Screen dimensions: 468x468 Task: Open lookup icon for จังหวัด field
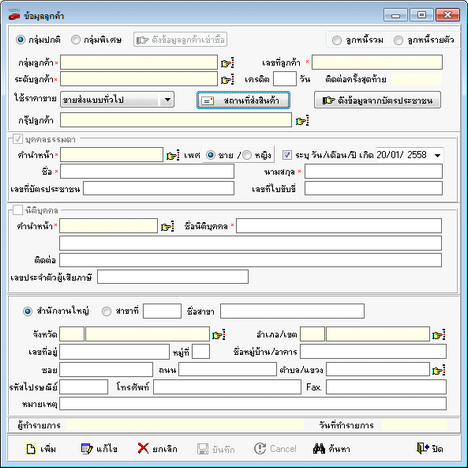tap(219, 335)
